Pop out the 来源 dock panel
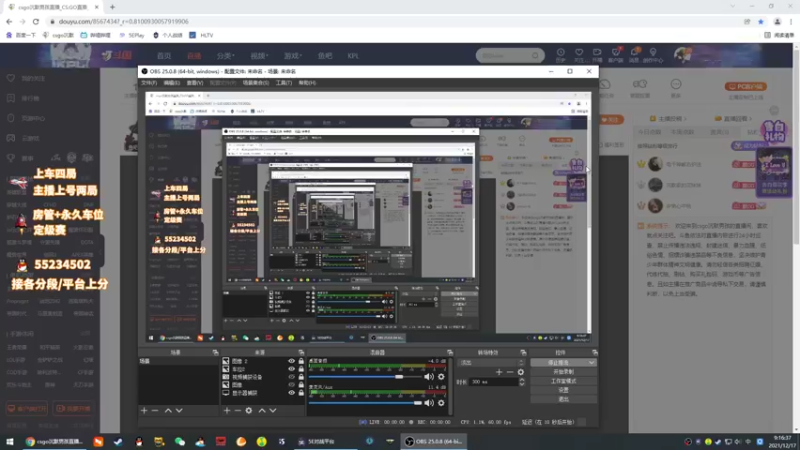 (x=301, y=353)
